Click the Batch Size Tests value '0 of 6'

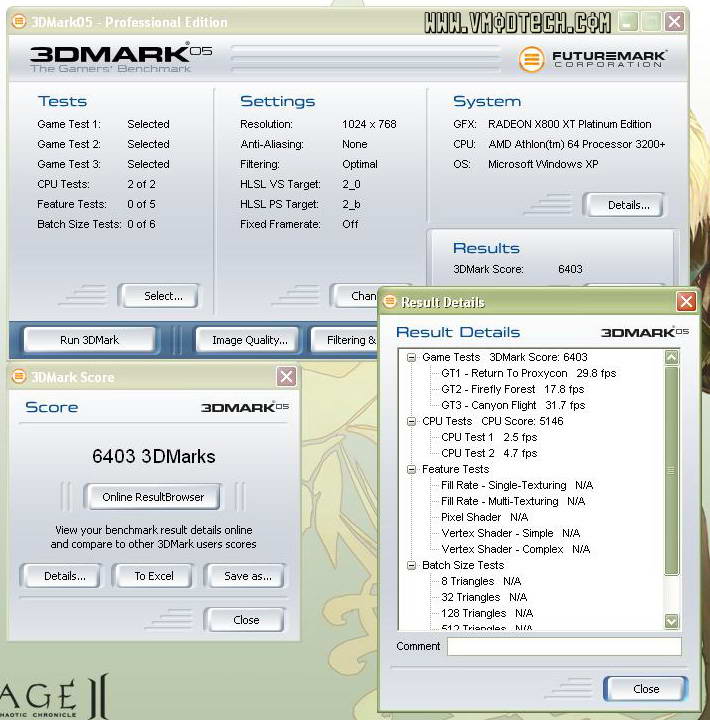pos(141,224)
